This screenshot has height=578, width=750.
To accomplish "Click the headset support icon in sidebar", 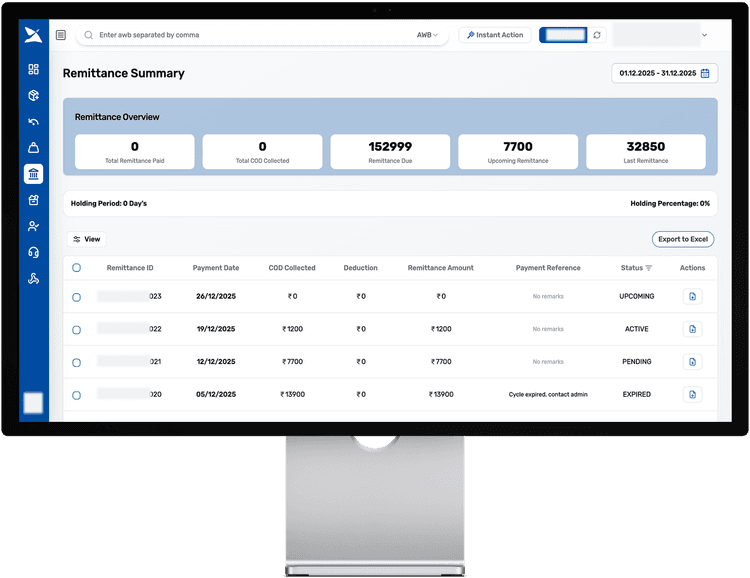I will pos(34,252).
